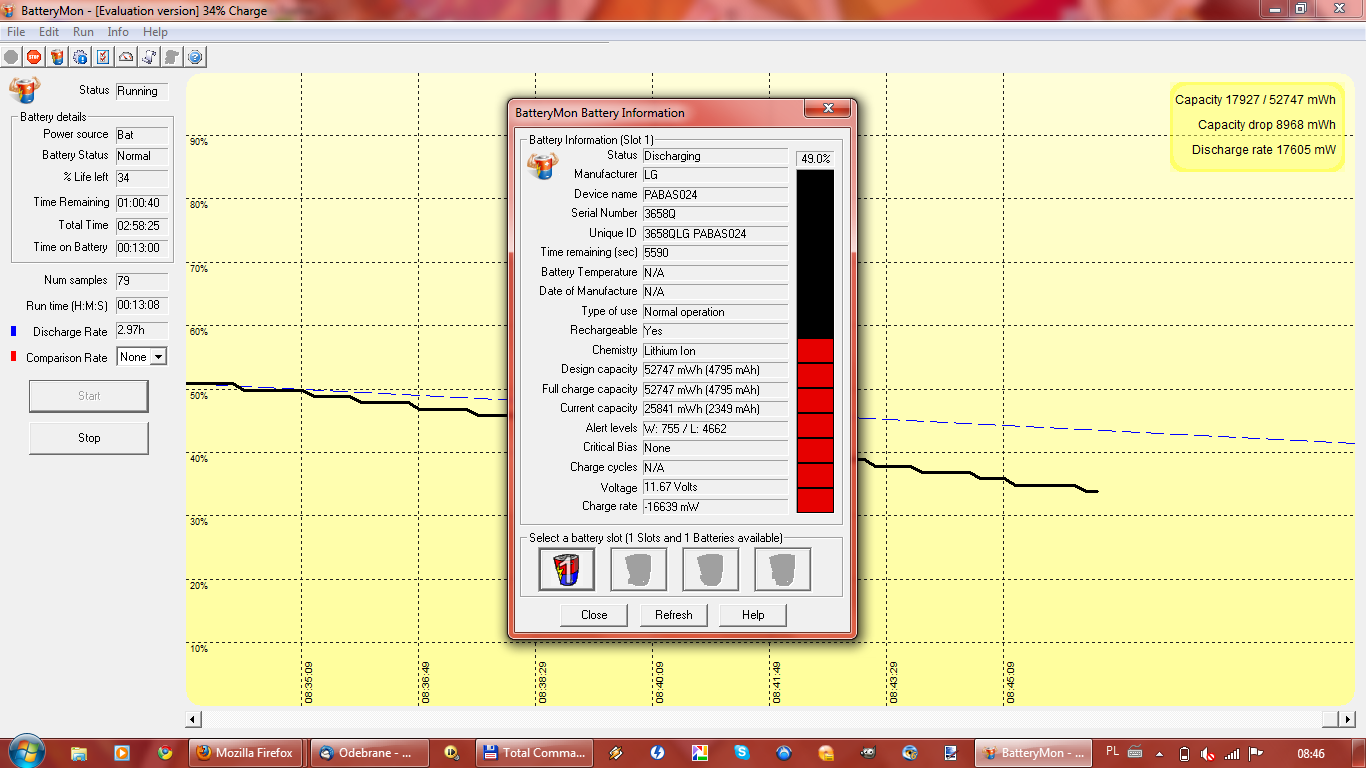Viewport: 1366px width, 768px height.
Task: Click the Refresh button
Action: click(674, 615)
